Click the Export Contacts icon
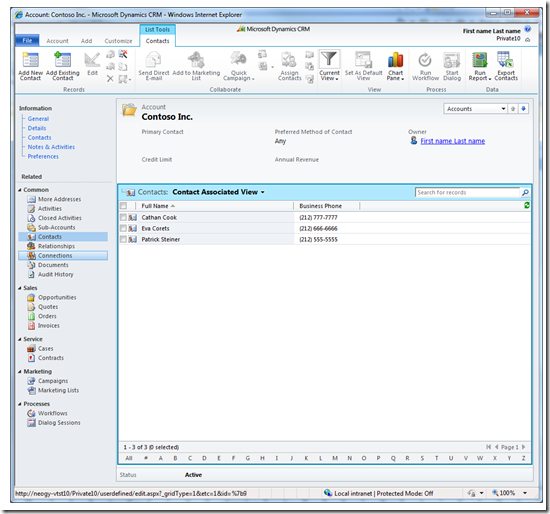550x514 pixels. pyautogui.click(x=505, y=60)
